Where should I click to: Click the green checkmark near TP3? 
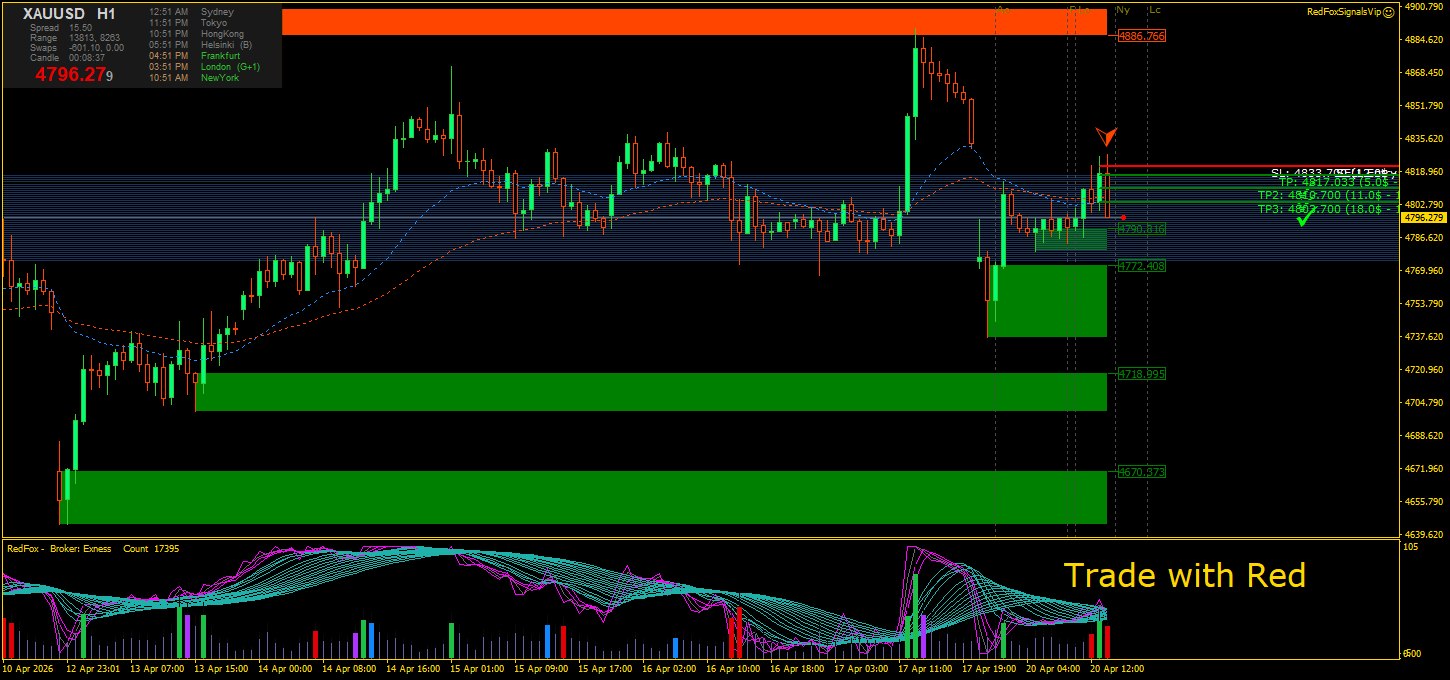pos(1303,218)
